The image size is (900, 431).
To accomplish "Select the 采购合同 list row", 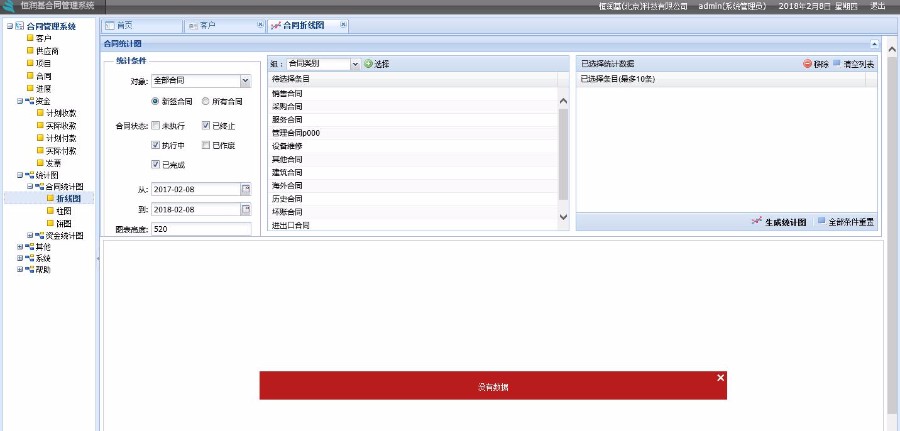I will pyautogui.click(x=413, y=106).
